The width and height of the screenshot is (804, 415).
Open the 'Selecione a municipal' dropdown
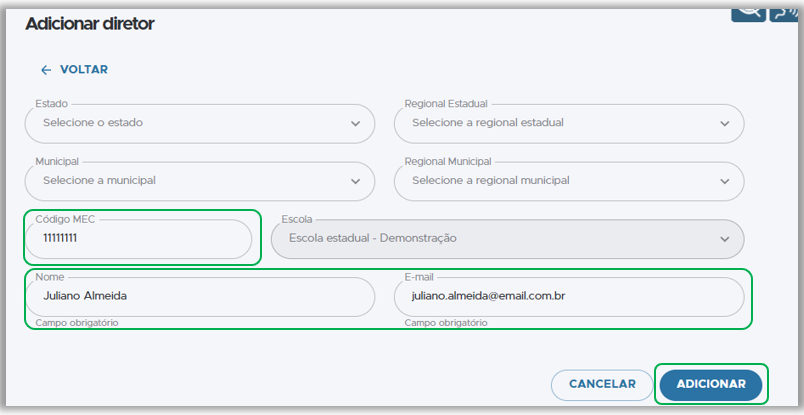[x=200, y=182]
